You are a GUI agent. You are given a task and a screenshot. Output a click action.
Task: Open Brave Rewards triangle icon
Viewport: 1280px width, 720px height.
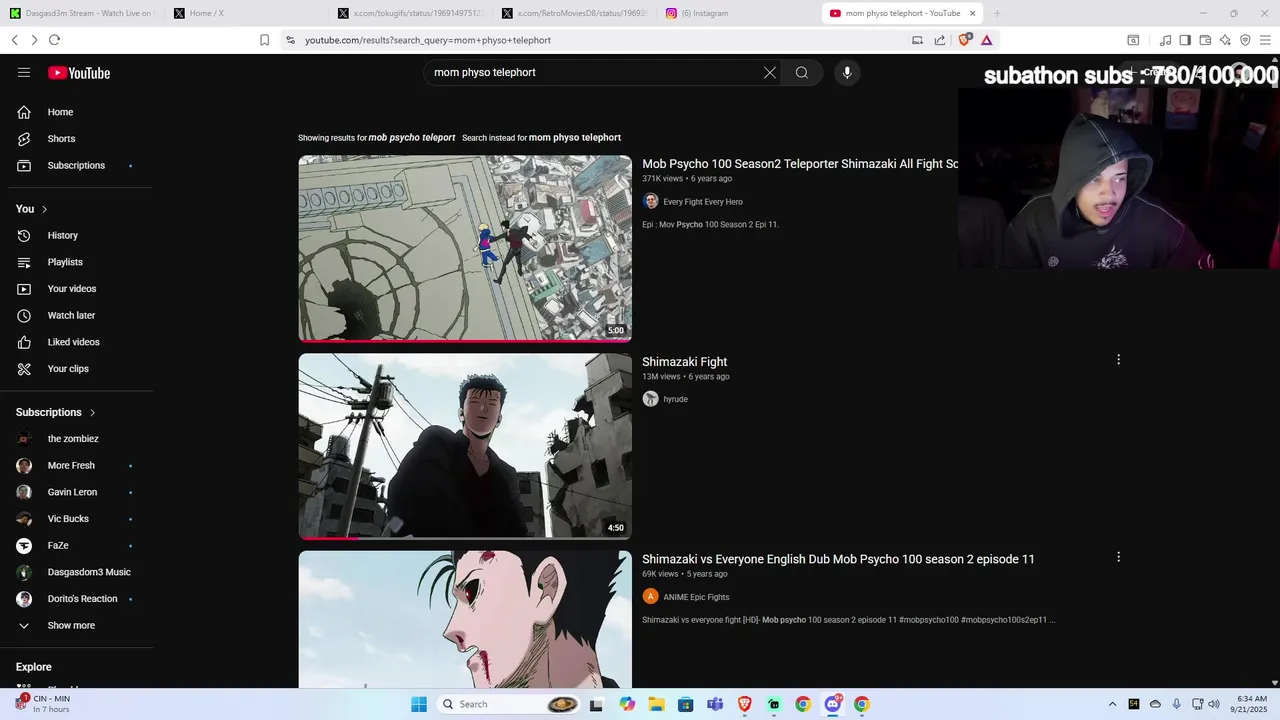[986, 40]
